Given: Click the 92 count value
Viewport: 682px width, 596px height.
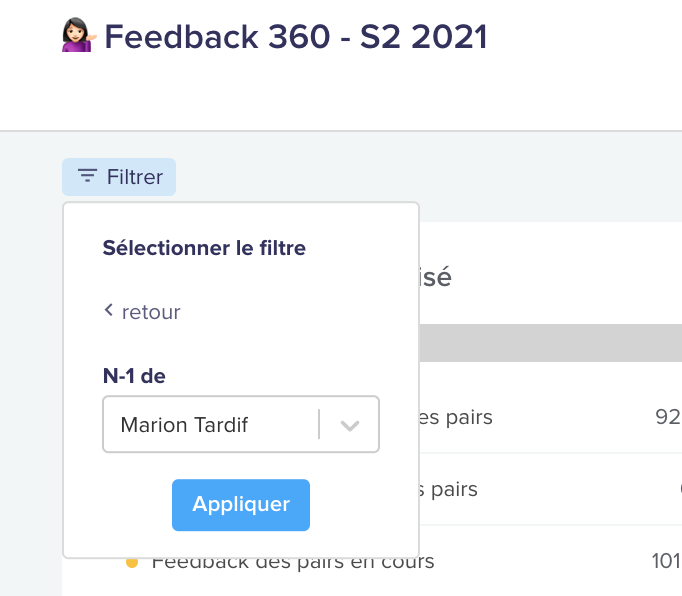Looking at the screenshot, I should tap(668, 417).
